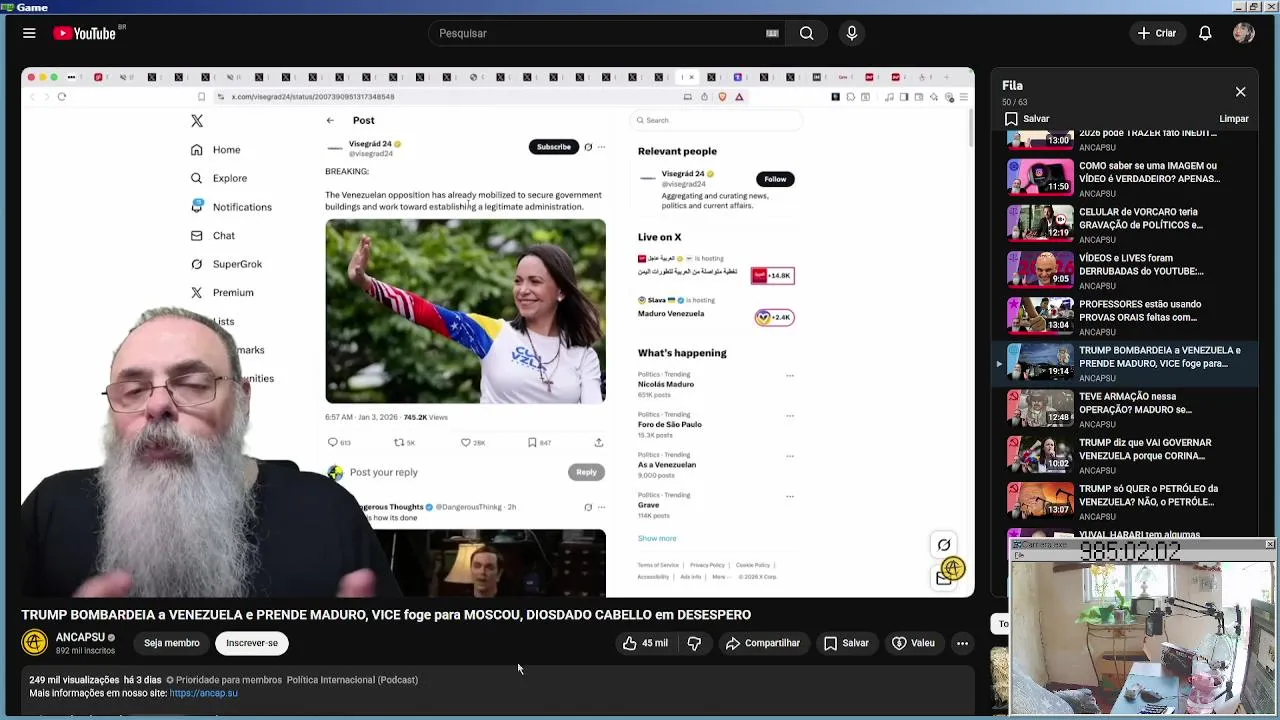Open Notifications in the X sidebar
This screenshot has width=1280, height=720.
(231, 207)
